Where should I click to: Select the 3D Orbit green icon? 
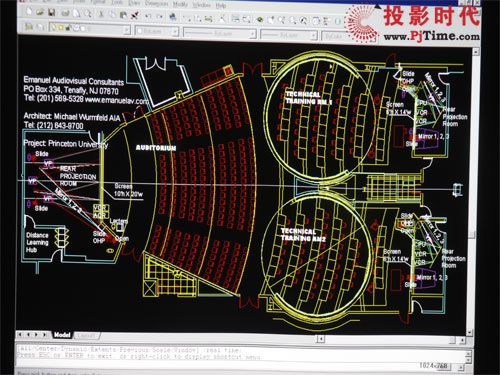click(259, 20)
